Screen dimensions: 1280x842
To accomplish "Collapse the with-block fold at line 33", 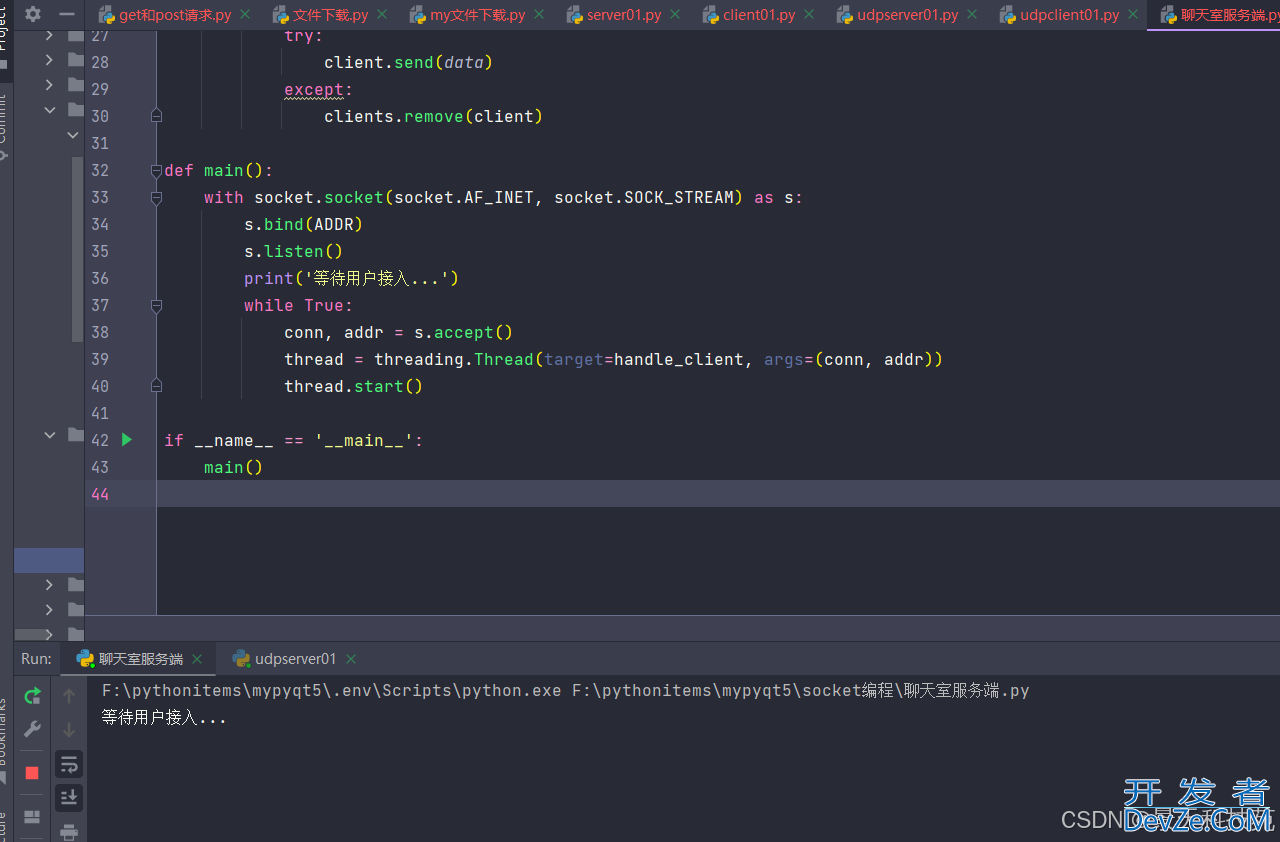I will [x=156, y=197].
